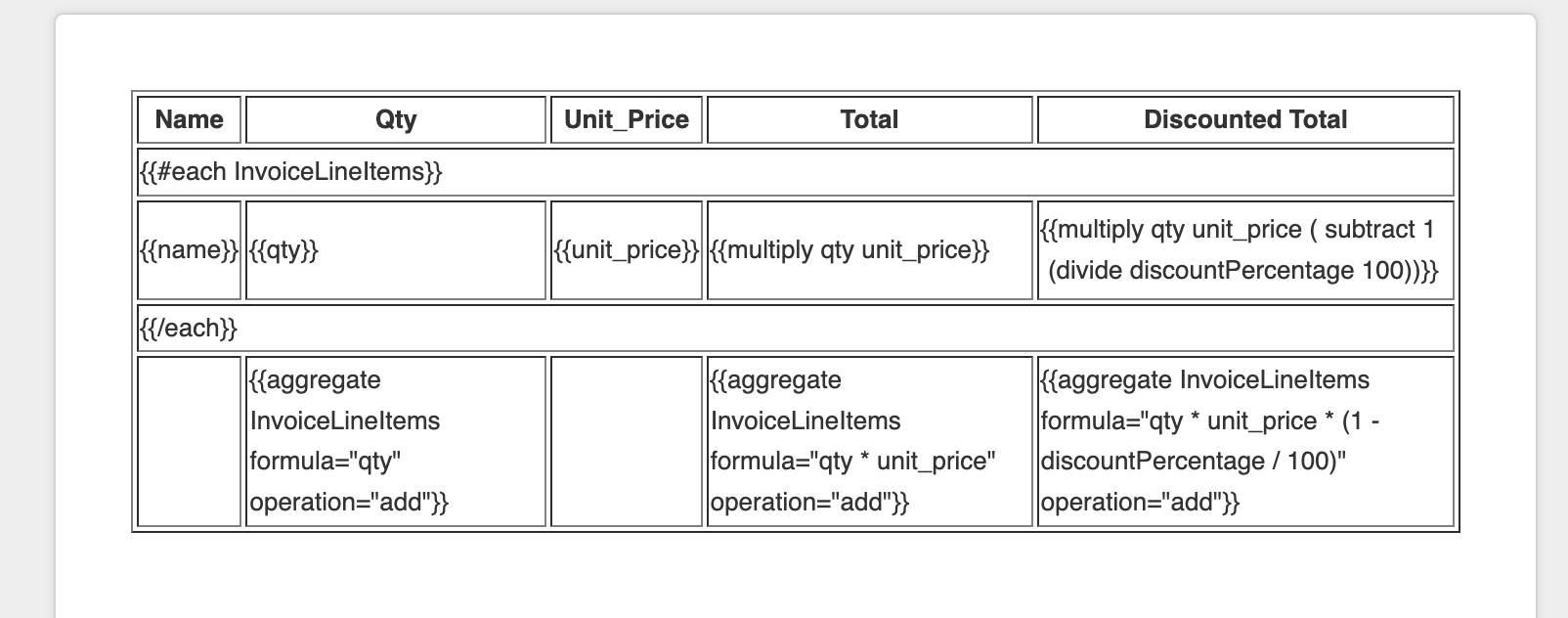Image resolution: width=1568 pixels, height=618 pixels.
Task: Select the Qty column header cell
Action: coord(396,119)
